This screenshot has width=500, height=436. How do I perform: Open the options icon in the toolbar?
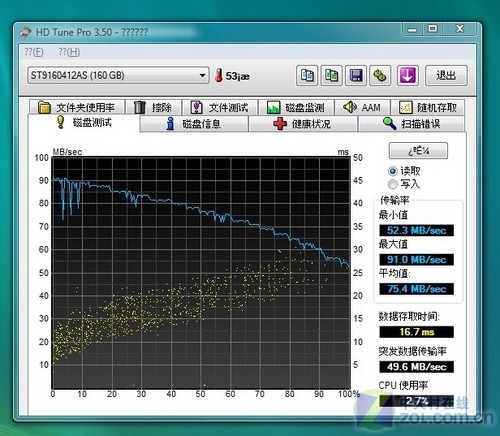pos(380,76)
